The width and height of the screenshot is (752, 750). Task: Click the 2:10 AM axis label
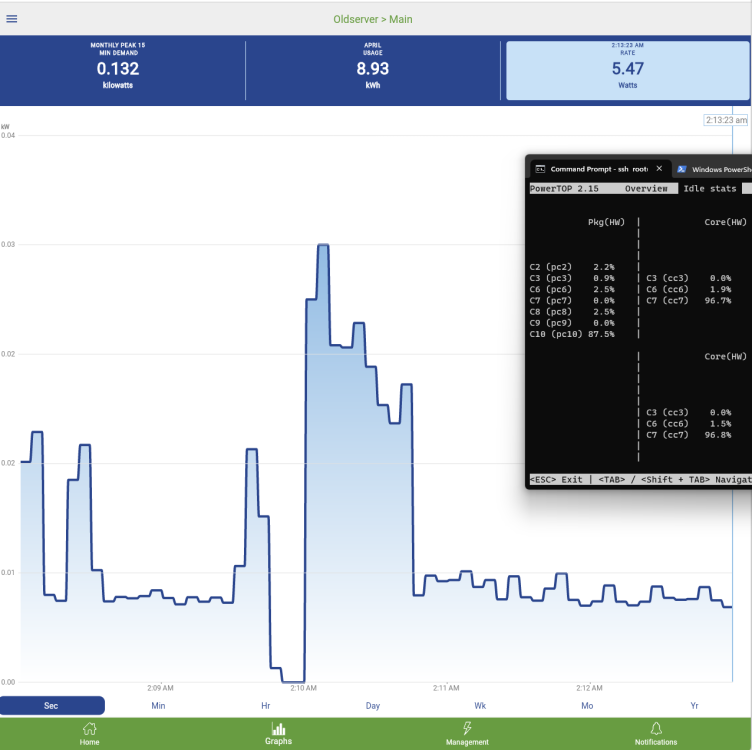point(303,688)
